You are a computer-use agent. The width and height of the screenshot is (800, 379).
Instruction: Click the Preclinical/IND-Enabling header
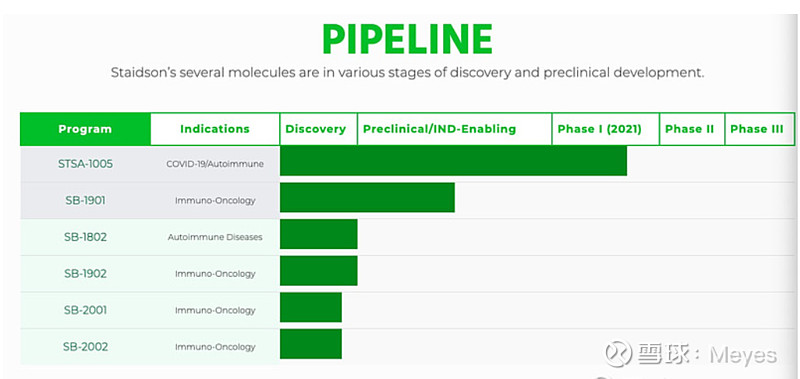pos(455,129)
